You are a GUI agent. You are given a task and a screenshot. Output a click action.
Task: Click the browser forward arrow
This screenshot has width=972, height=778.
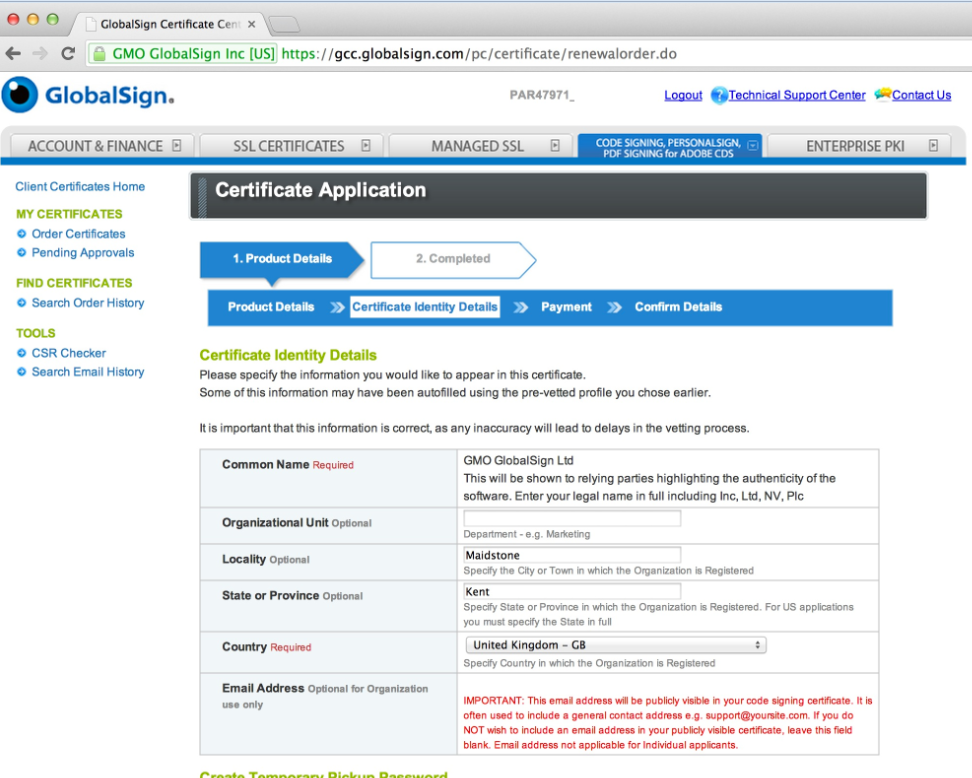[40, 54]
